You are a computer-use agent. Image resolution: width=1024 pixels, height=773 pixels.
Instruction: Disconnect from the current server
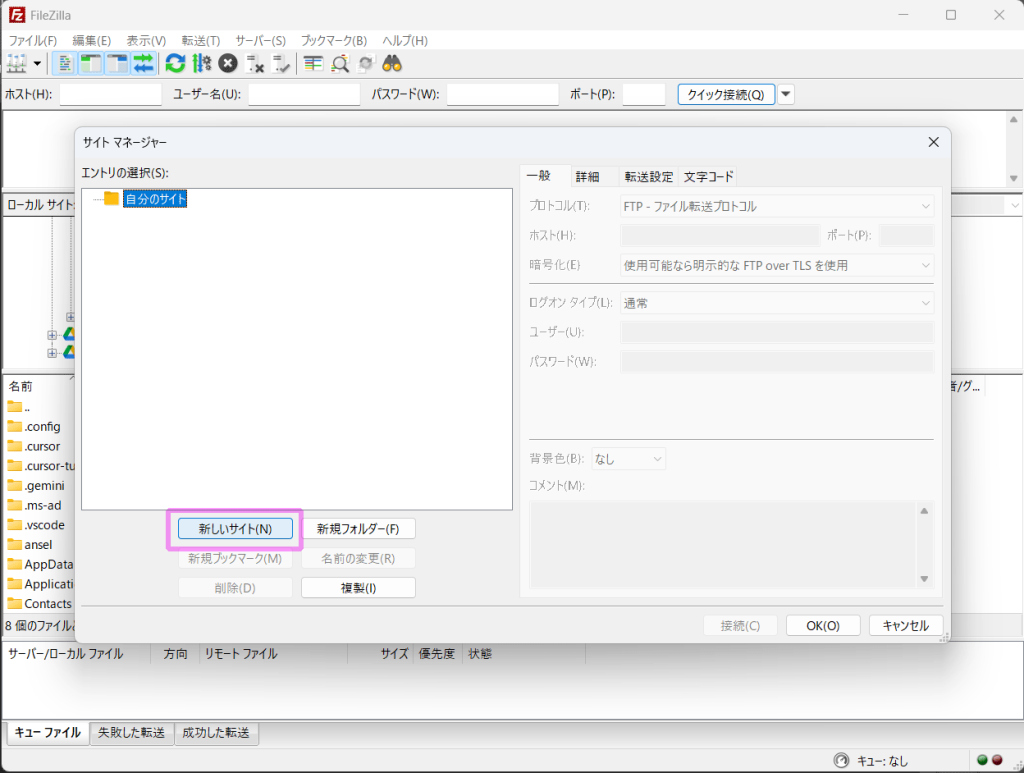tap(254, 64)
